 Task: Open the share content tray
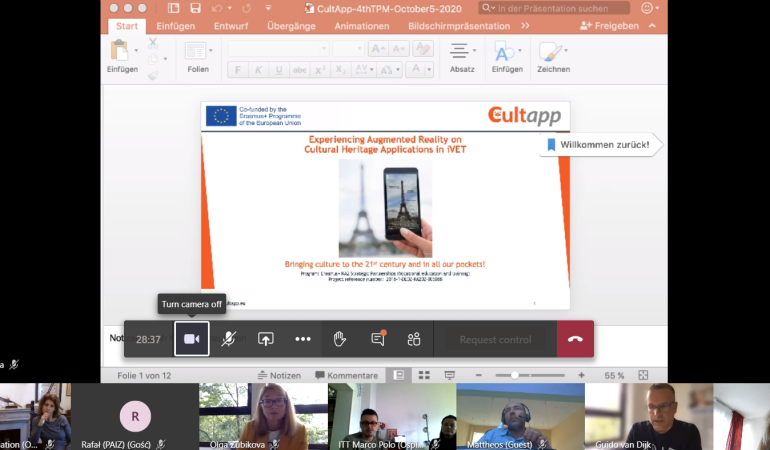click(266, 339)
